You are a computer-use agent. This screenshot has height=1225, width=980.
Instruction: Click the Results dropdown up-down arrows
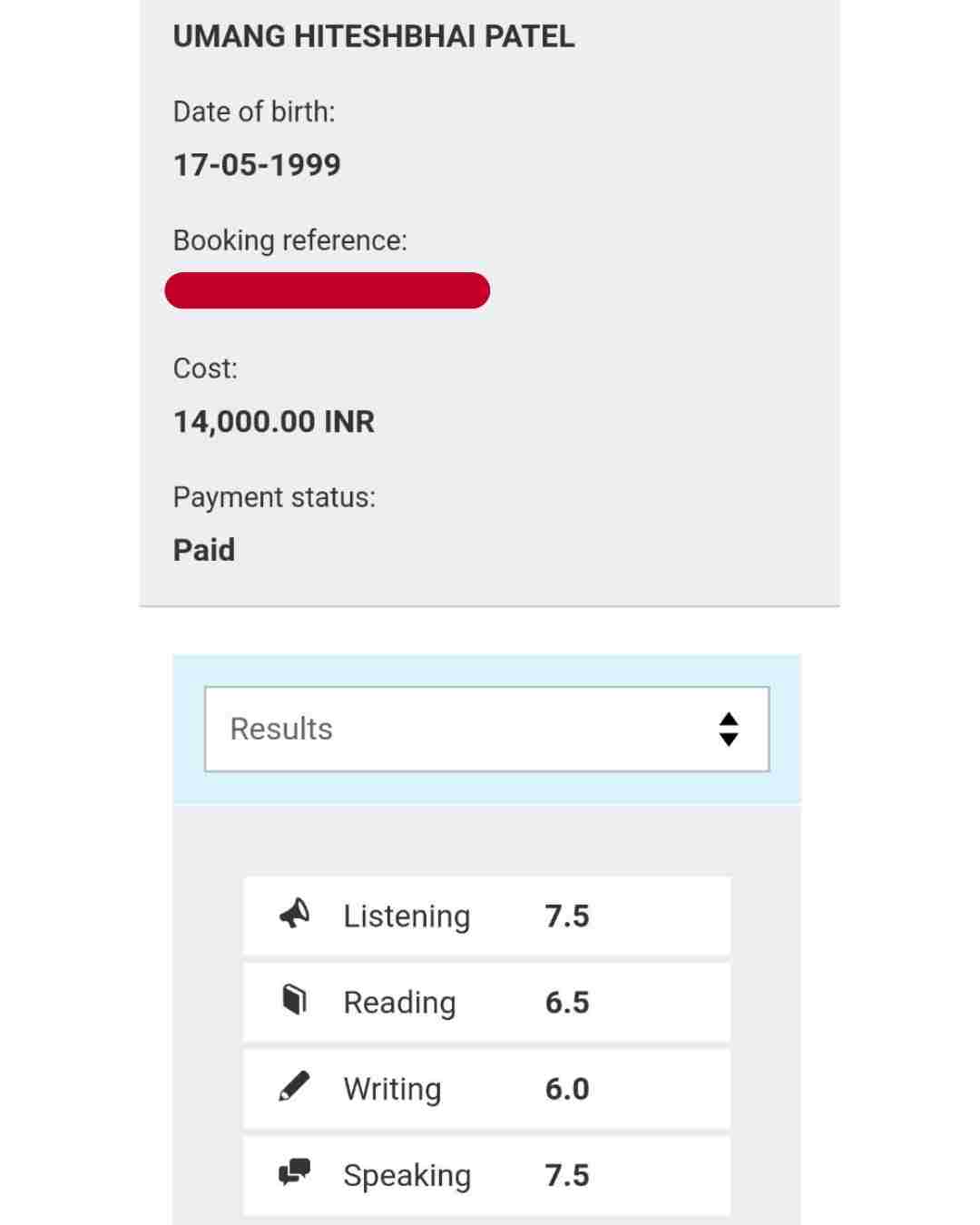point(728,729)
